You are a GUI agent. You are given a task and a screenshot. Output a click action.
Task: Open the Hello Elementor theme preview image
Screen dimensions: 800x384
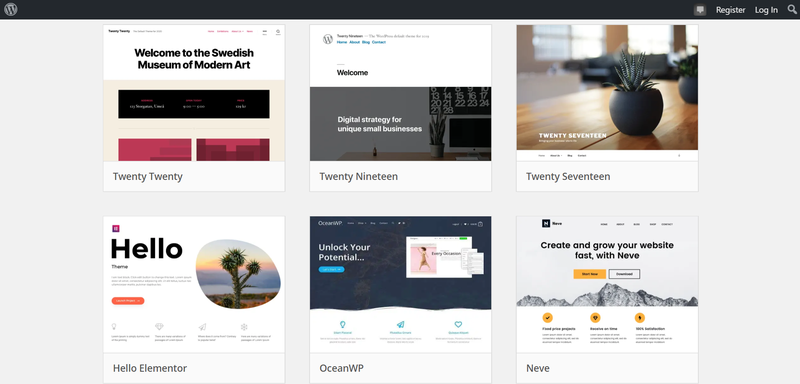tap(194, 285)
